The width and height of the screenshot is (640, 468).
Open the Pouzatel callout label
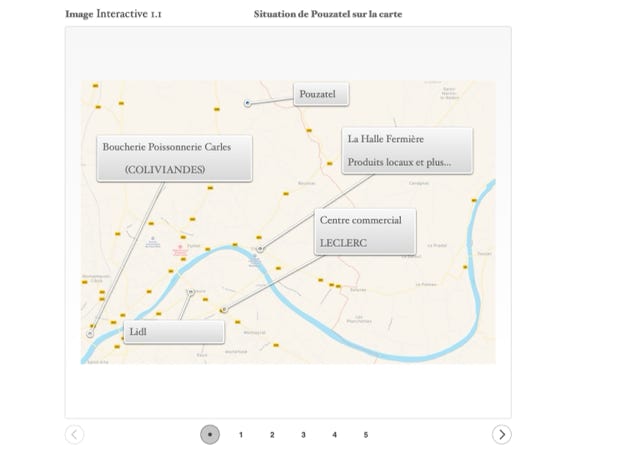(321, 95)
